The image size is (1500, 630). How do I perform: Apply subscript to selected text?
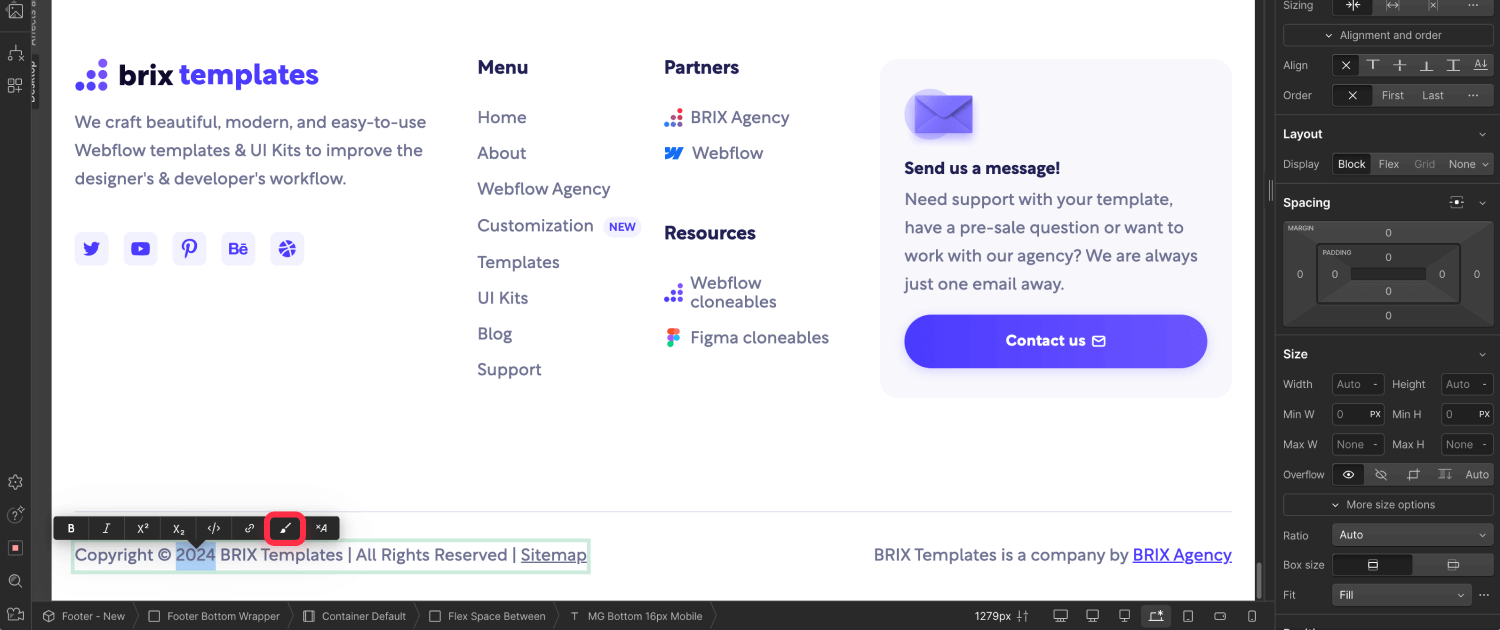pos(178,528)
